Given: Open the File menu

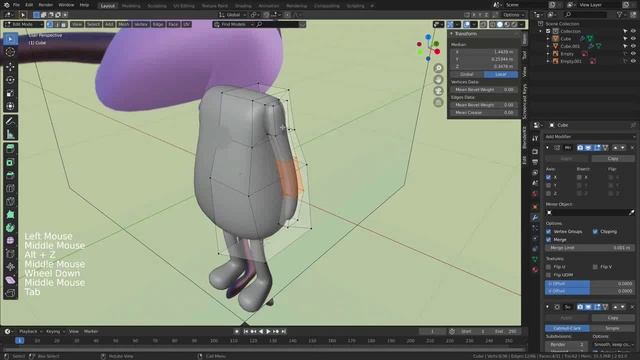Looking at the screenshot, I should pos(16,5).
